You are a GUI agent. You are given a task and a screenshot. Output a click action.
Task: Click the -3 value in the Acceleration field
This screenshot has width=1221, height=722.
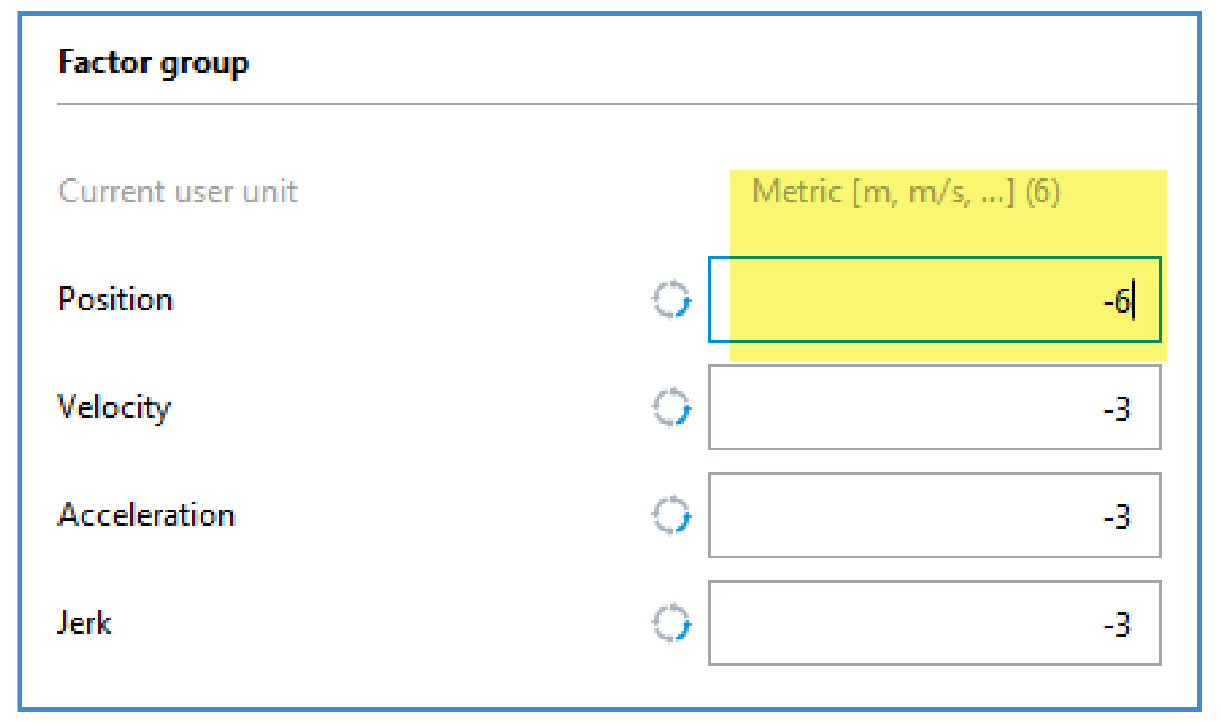(x=1117, y=518)
